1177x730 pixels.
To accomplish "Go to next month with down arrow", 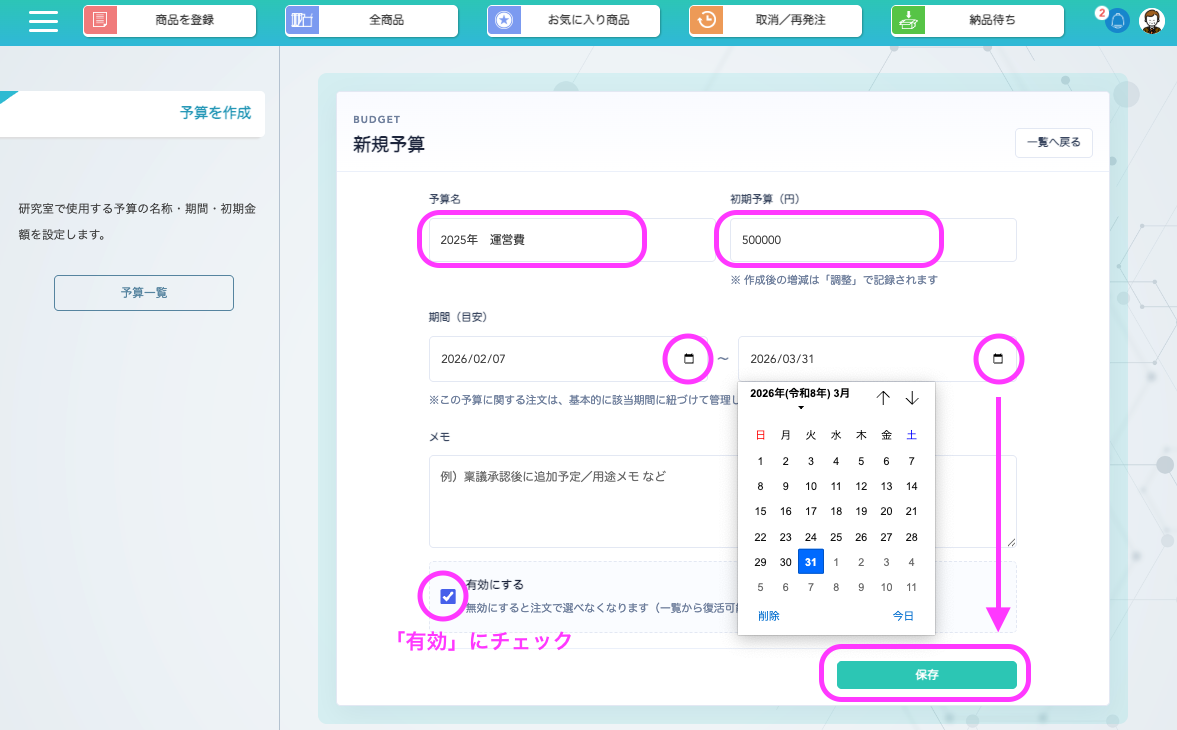I will (912, 398).
